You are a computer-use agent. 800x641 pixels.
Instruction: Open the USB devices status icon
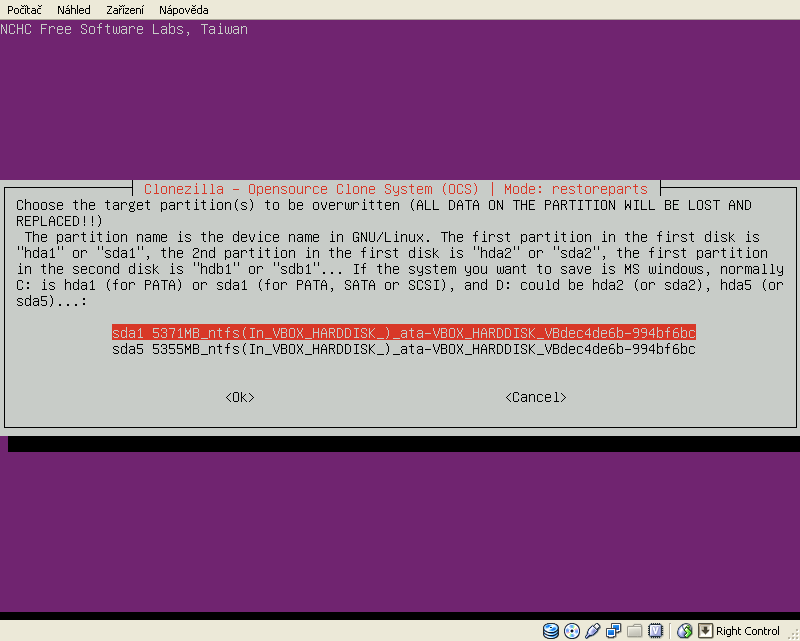593,631
